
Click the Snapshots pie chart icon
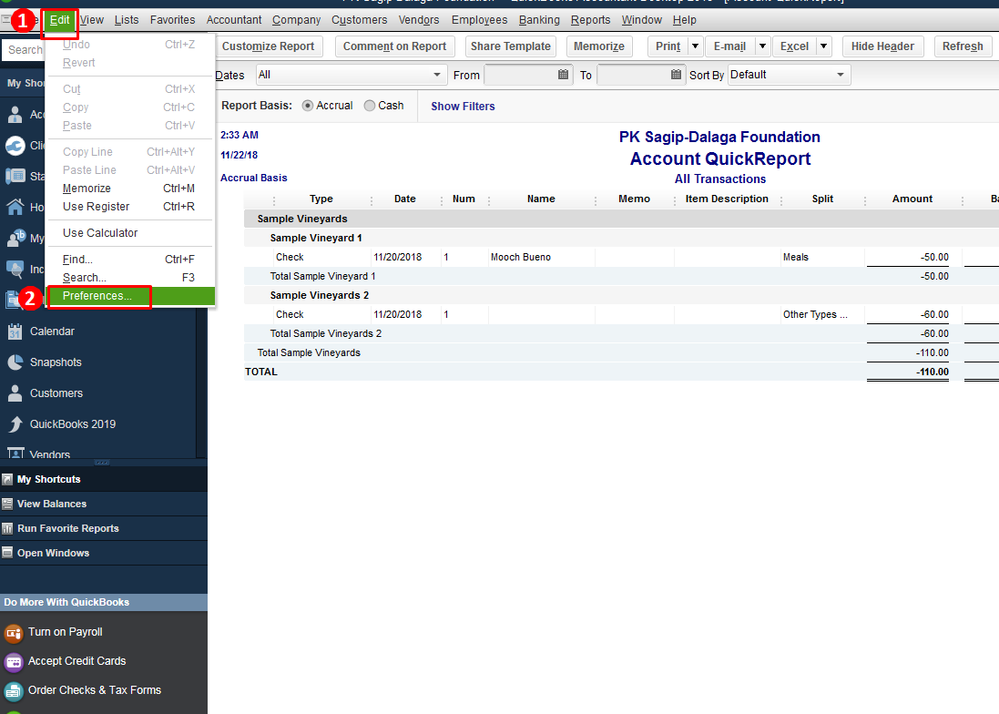coord(15,362)
